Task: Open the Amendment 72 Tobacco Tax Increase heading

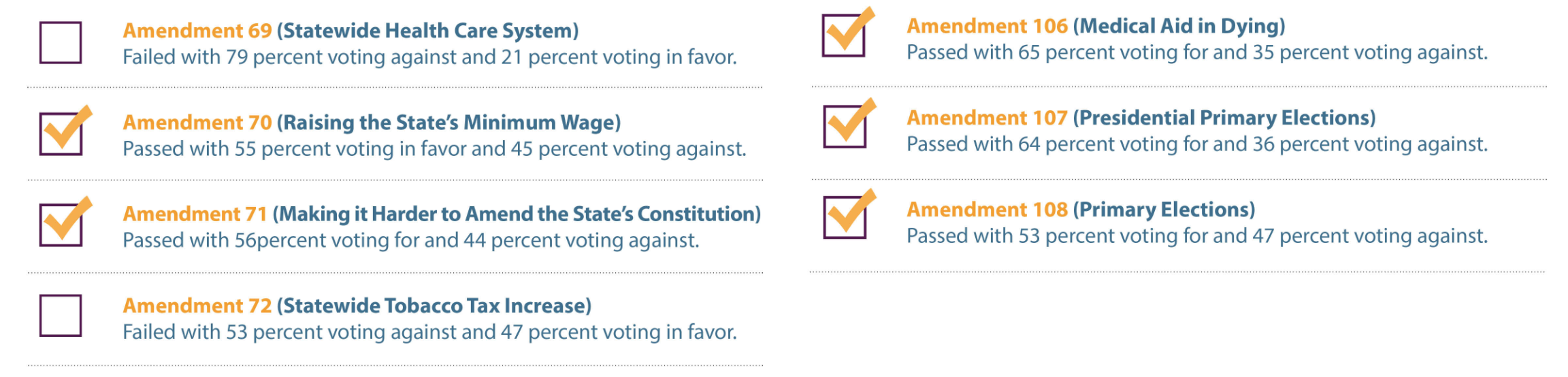Action: (x=357, y=306)
